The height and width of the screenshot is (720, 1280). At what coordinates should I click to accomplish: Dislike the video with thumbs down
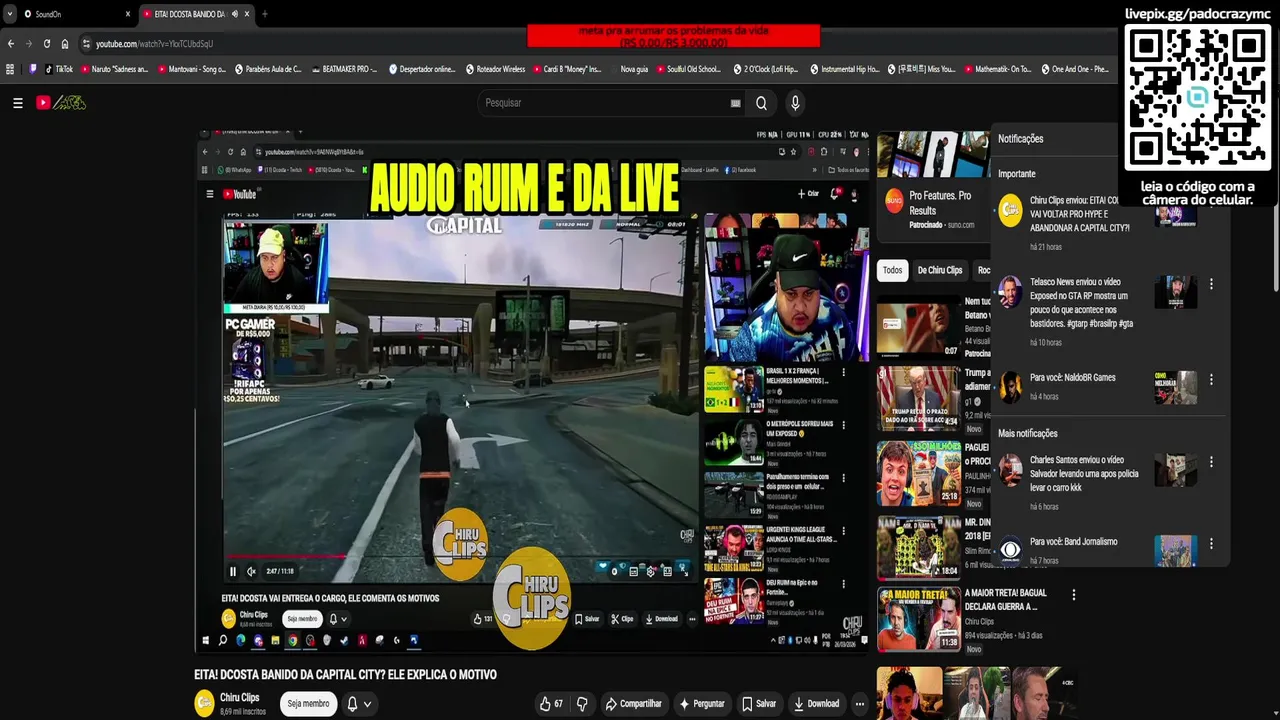point(582,704)
